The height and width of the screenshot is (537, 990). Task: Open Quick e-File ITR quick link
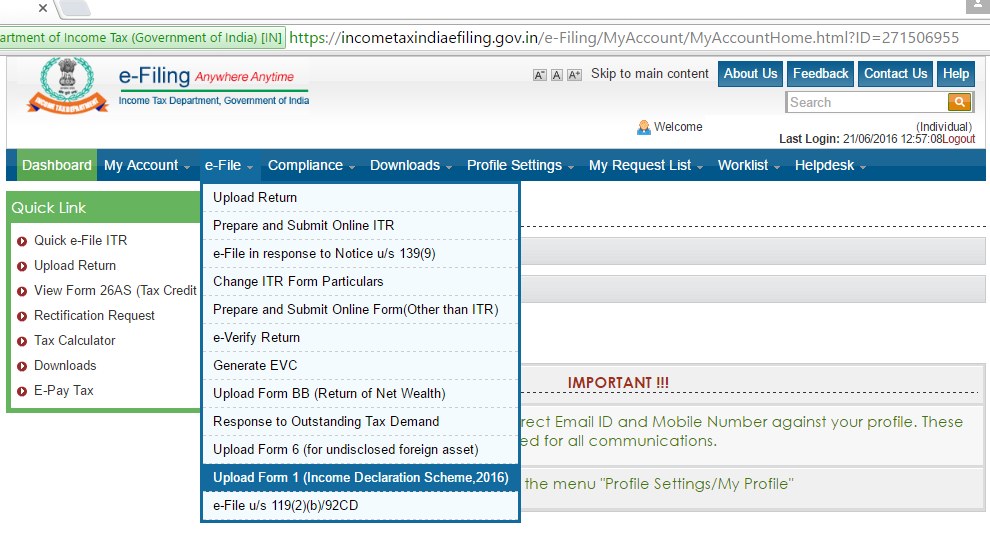point(80,240)
